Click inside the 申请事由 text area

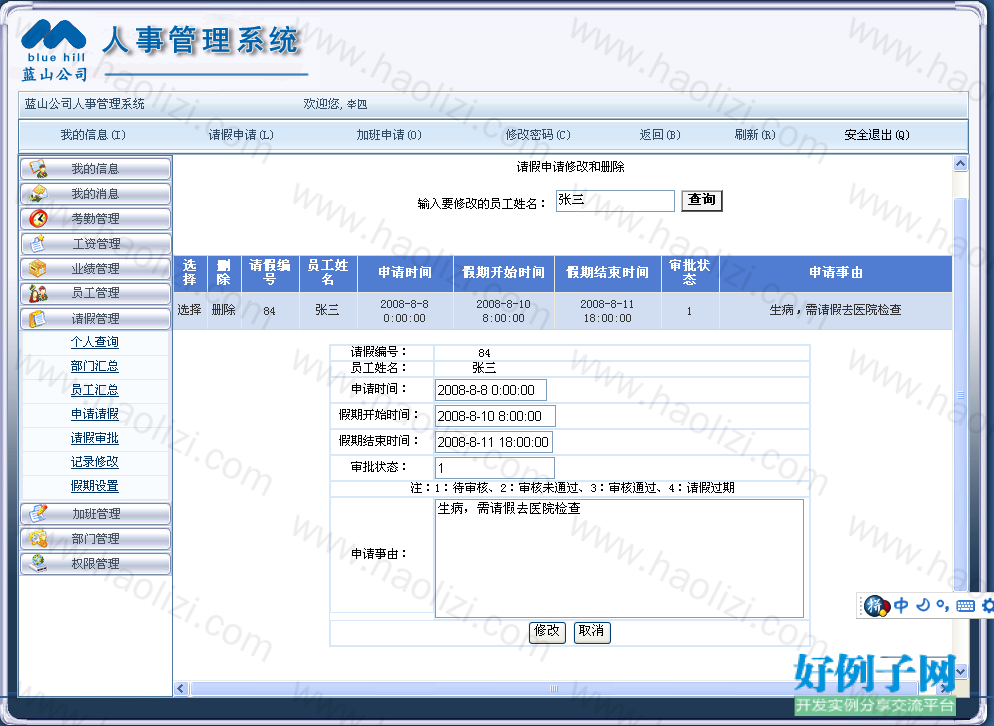coord(619,558)
